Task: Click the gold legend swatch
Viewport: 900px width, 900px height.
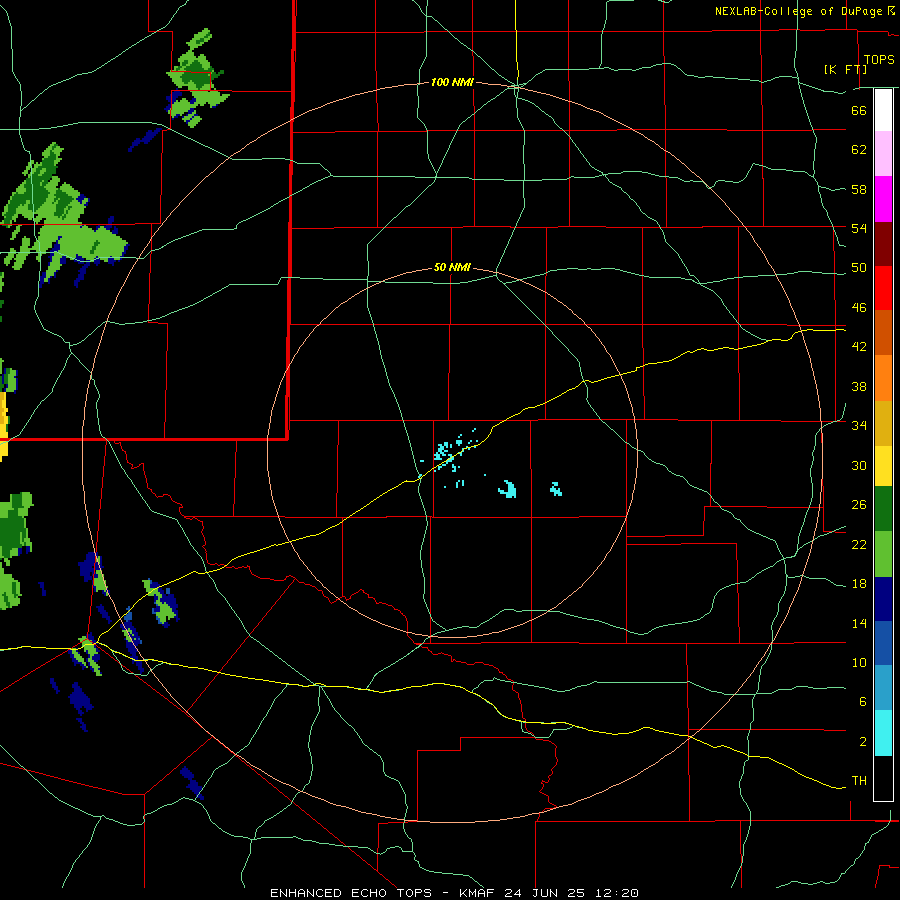Action: [x=883, y=424]
